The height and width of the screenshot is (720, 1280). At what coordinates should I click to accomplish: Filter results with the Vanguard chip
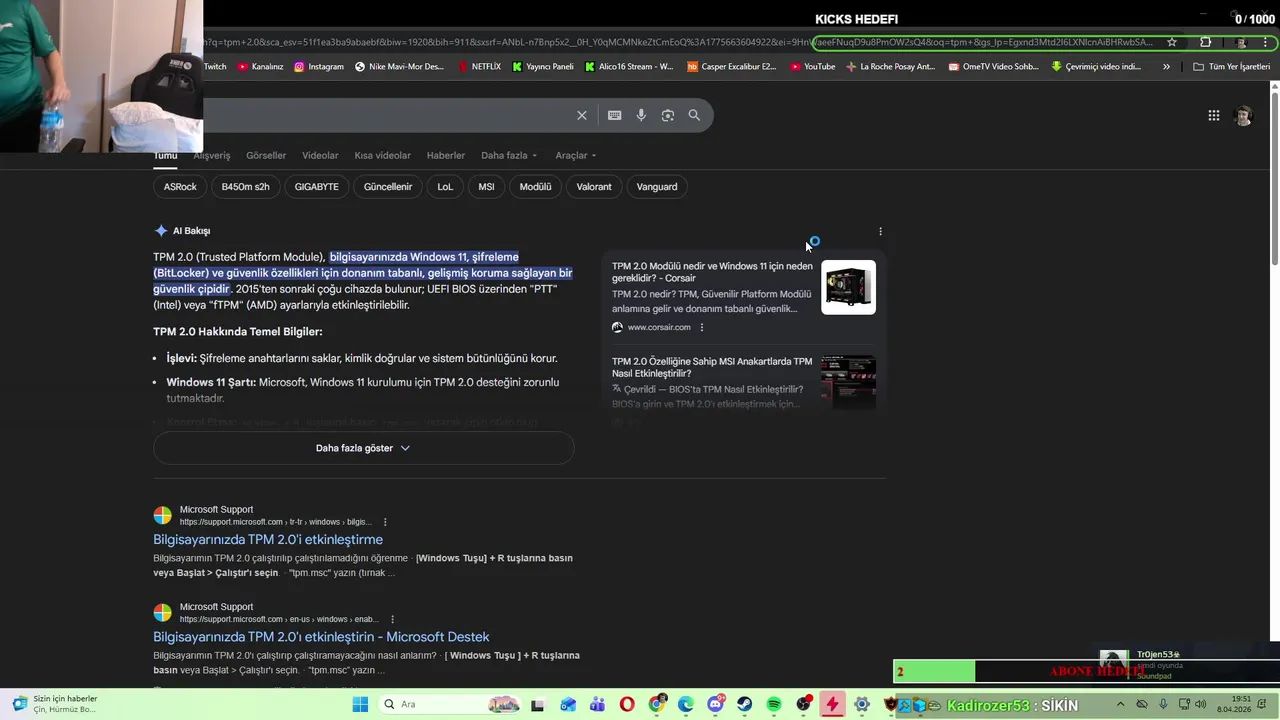pos(657,187)
